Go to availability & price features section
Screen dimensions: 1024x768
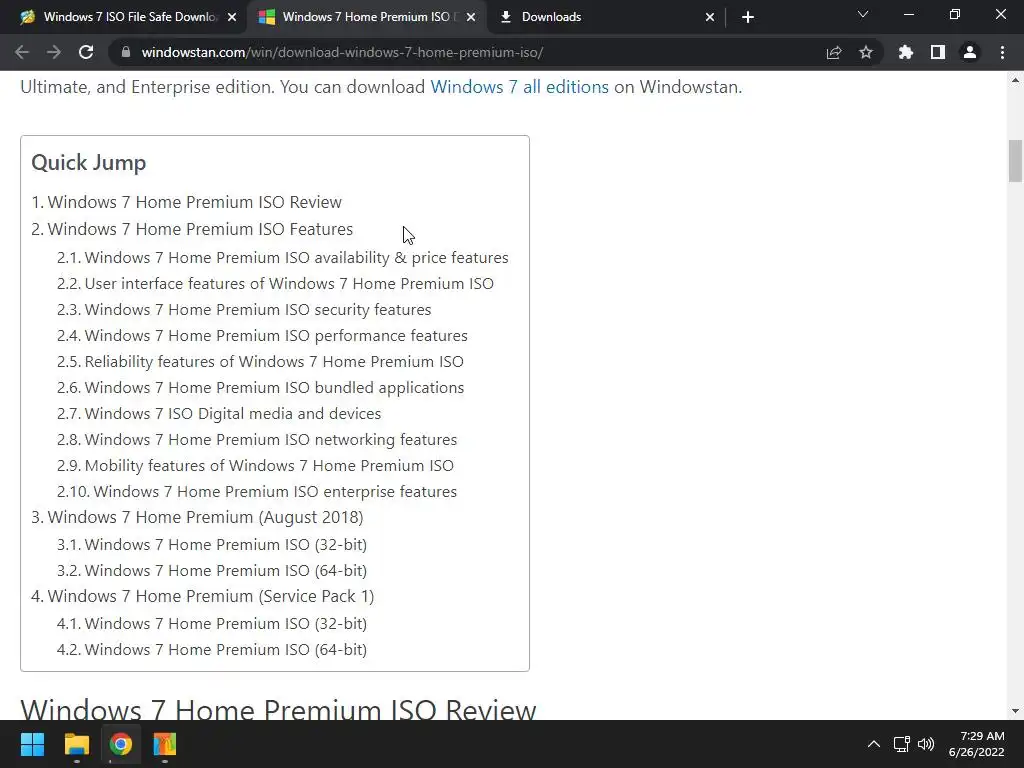click(x=296, y=257)
